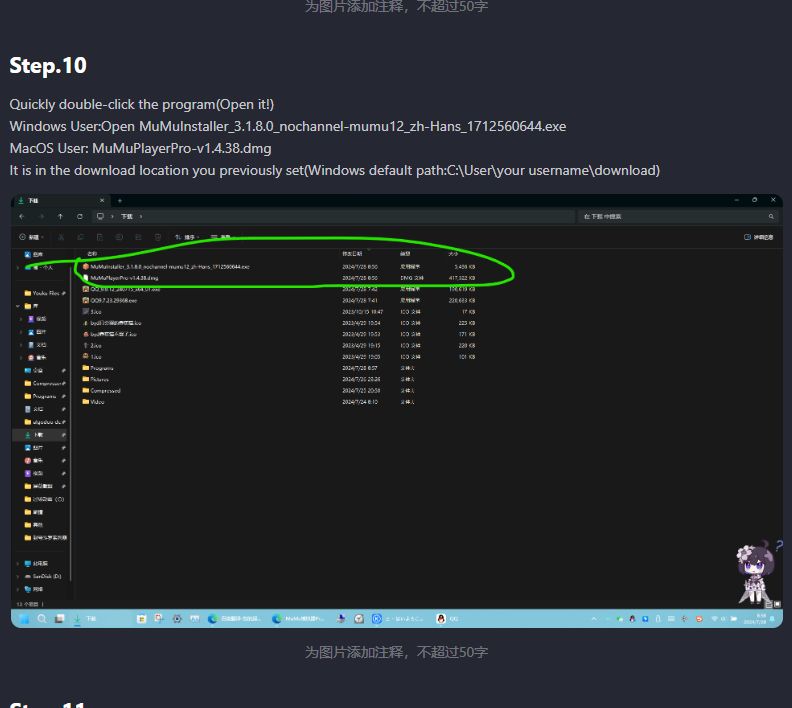Click the 'Windows default path' line
792x708 pixels.
334,171
